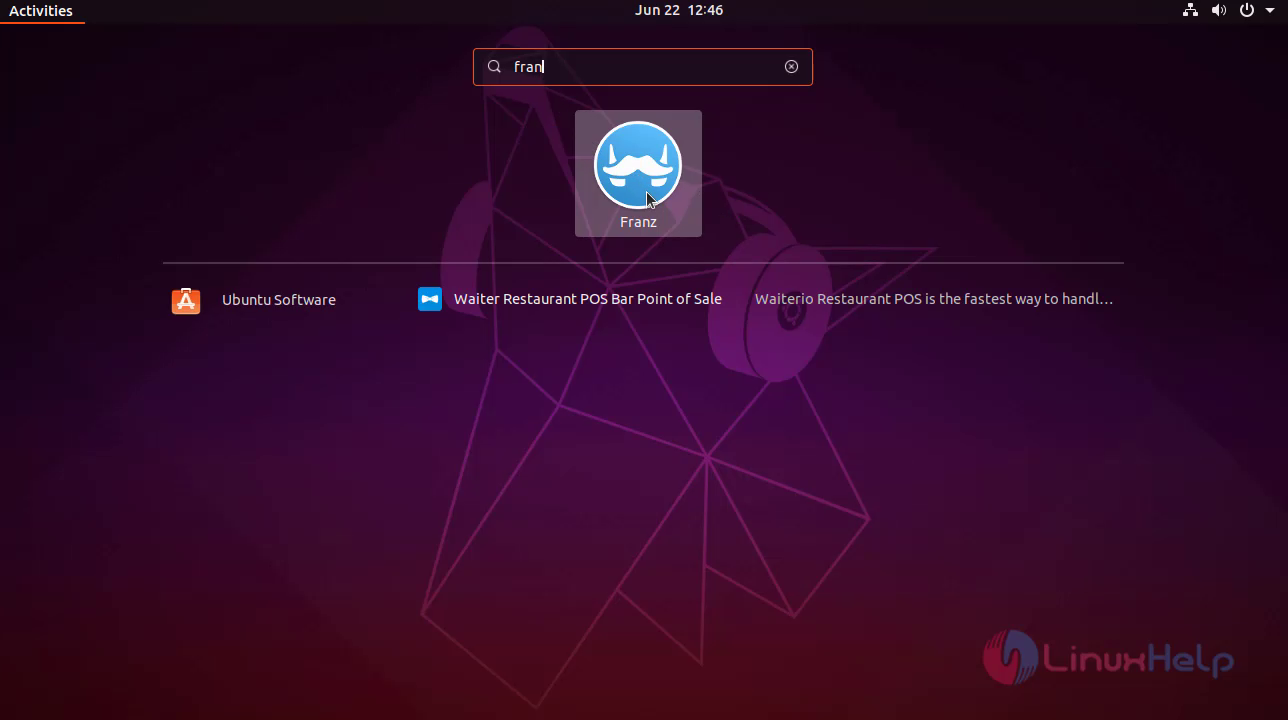Click the power icon in top bar
1288x720 pixels.
(1246, 11)
